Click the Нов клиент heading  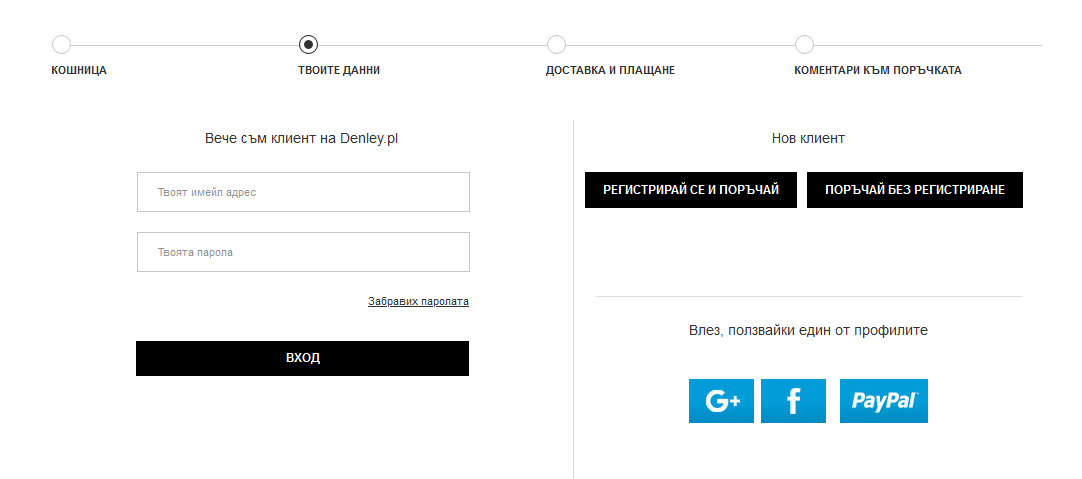[808, 139]
